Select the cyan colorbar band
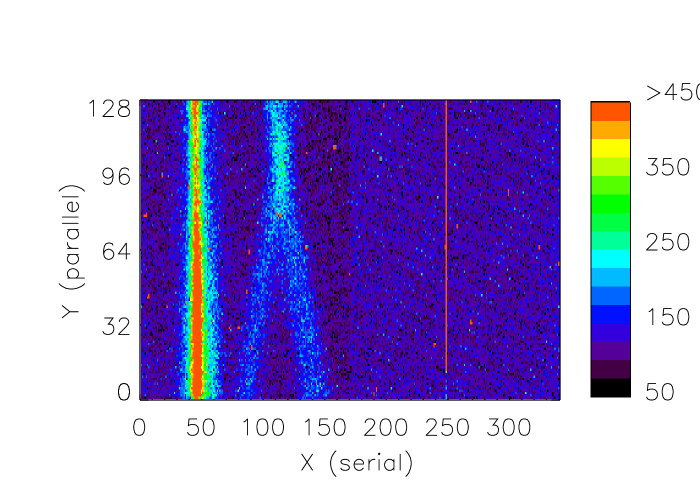The height and width of the screenshot is (500, 700). [611, 258]
